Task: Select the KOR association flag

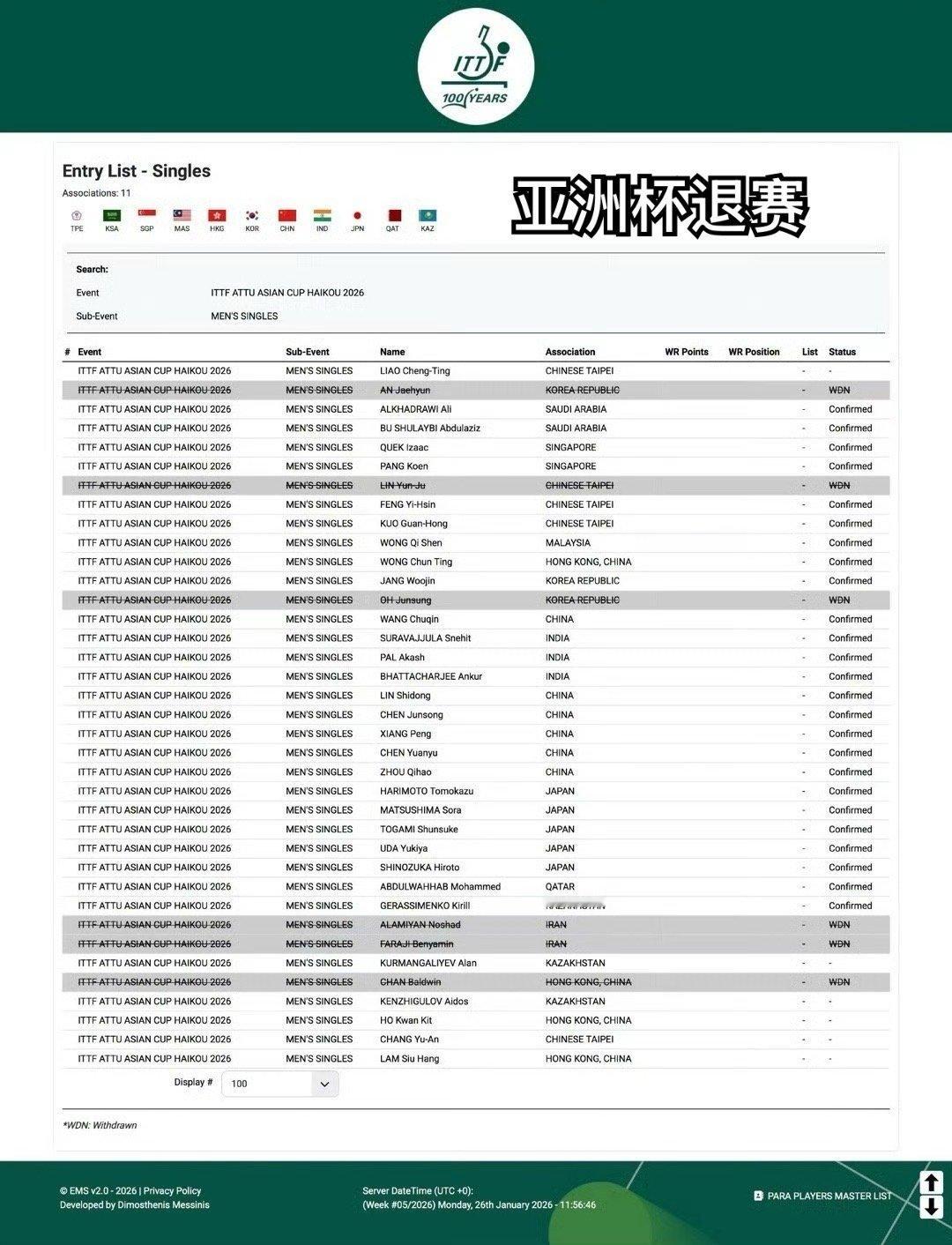Action: coord(252,215)
